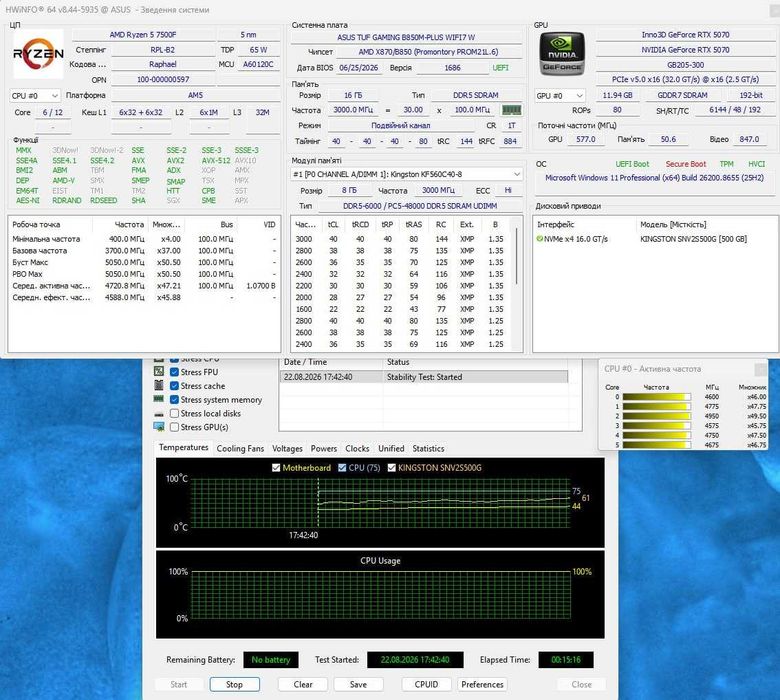Click the Core 2 frequency bar
The image size is (780, 700).
pyautogui.click(x=657, y=416)
